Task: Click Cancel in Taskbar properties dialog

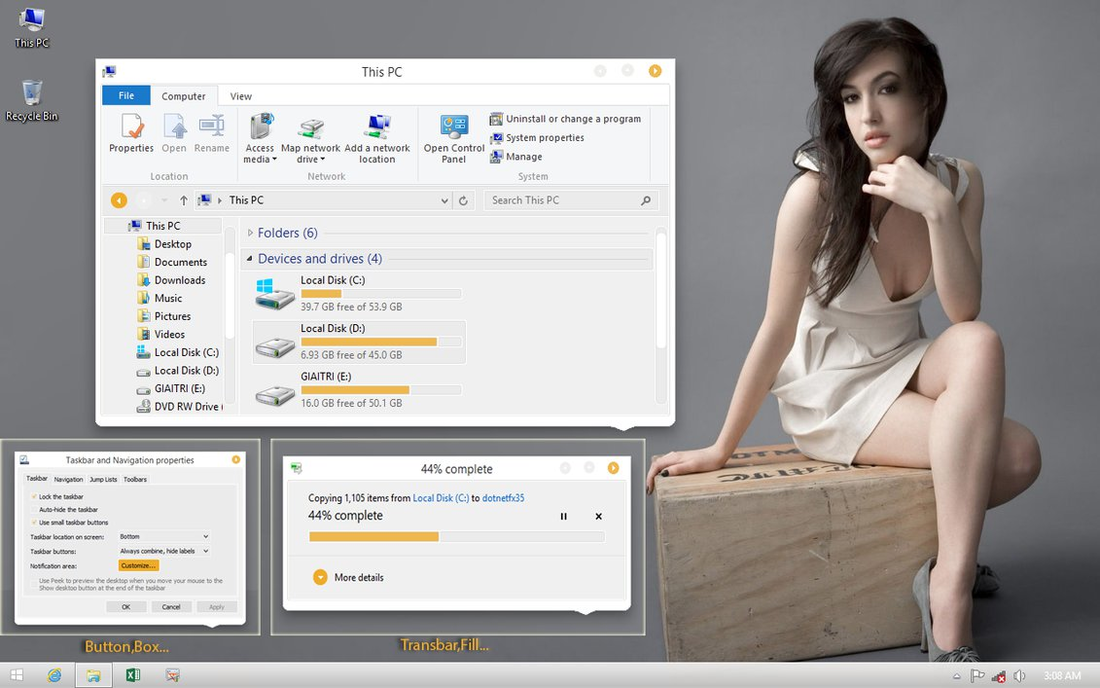Action: point(171,607)
